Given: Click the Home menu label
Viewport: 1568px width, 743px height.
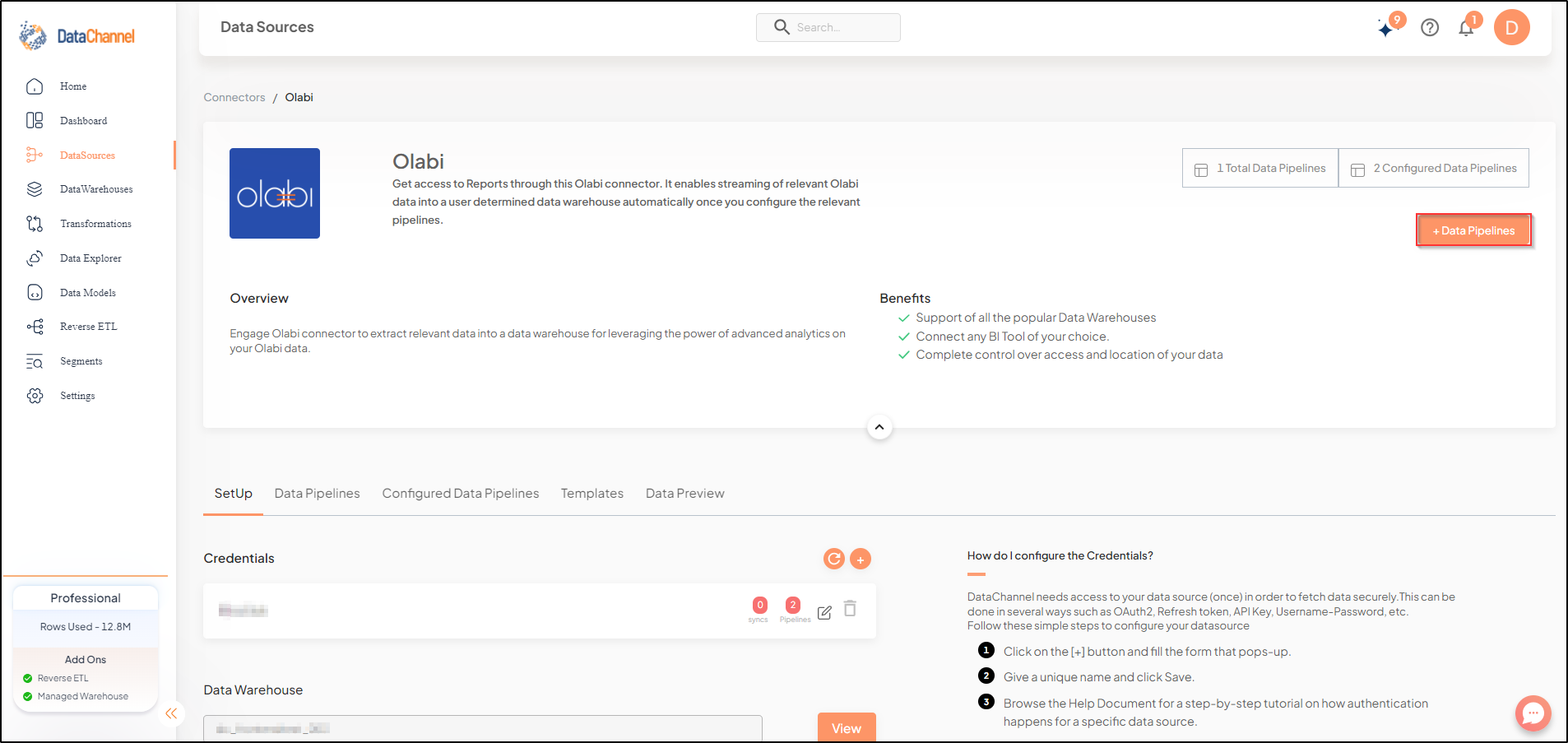Looking at the screenshot, I should coord(73,86).
